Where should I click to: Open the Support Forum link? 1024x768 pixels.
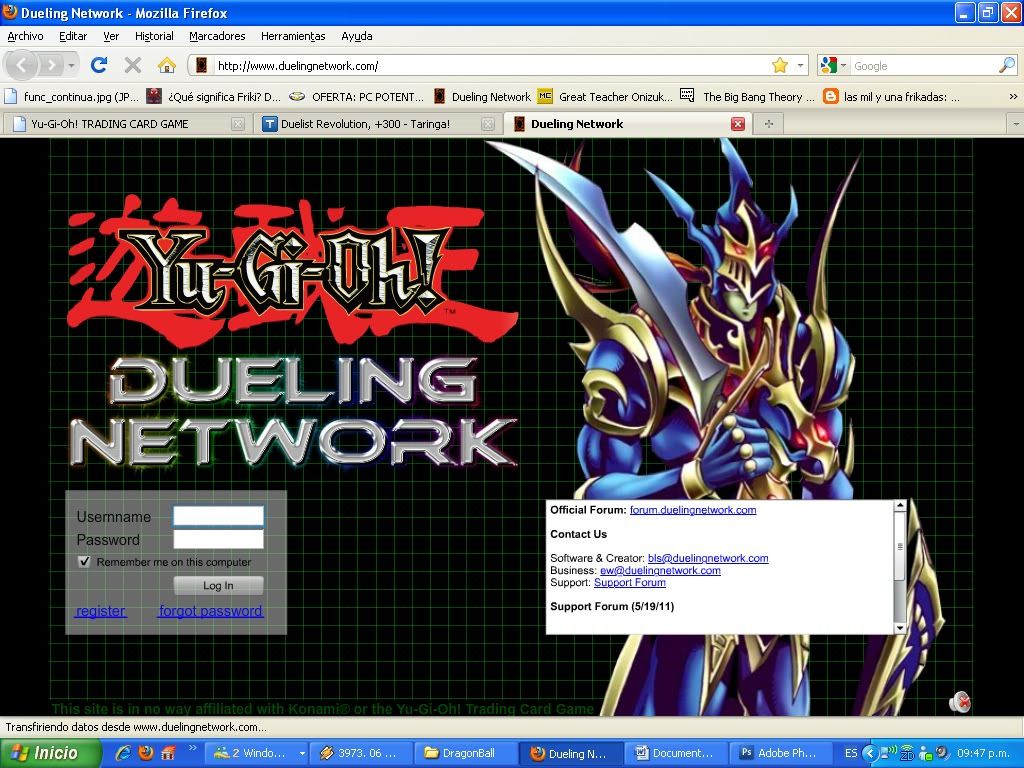coord(630,583)
